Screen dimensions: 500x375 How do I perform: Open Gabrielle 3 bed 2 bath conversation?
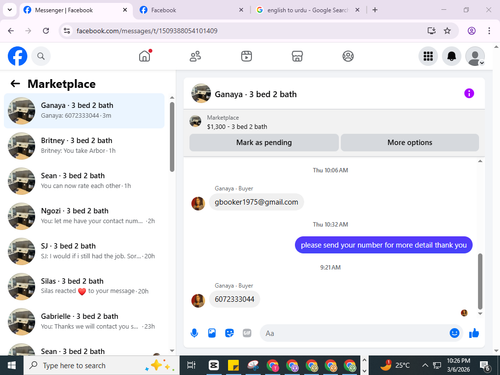click(x=84, y=322)
